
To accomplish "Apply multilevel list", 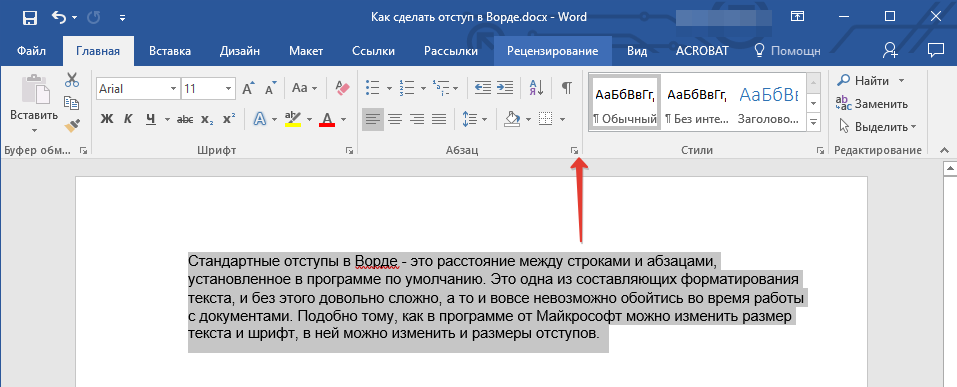I will coord(440,89).
